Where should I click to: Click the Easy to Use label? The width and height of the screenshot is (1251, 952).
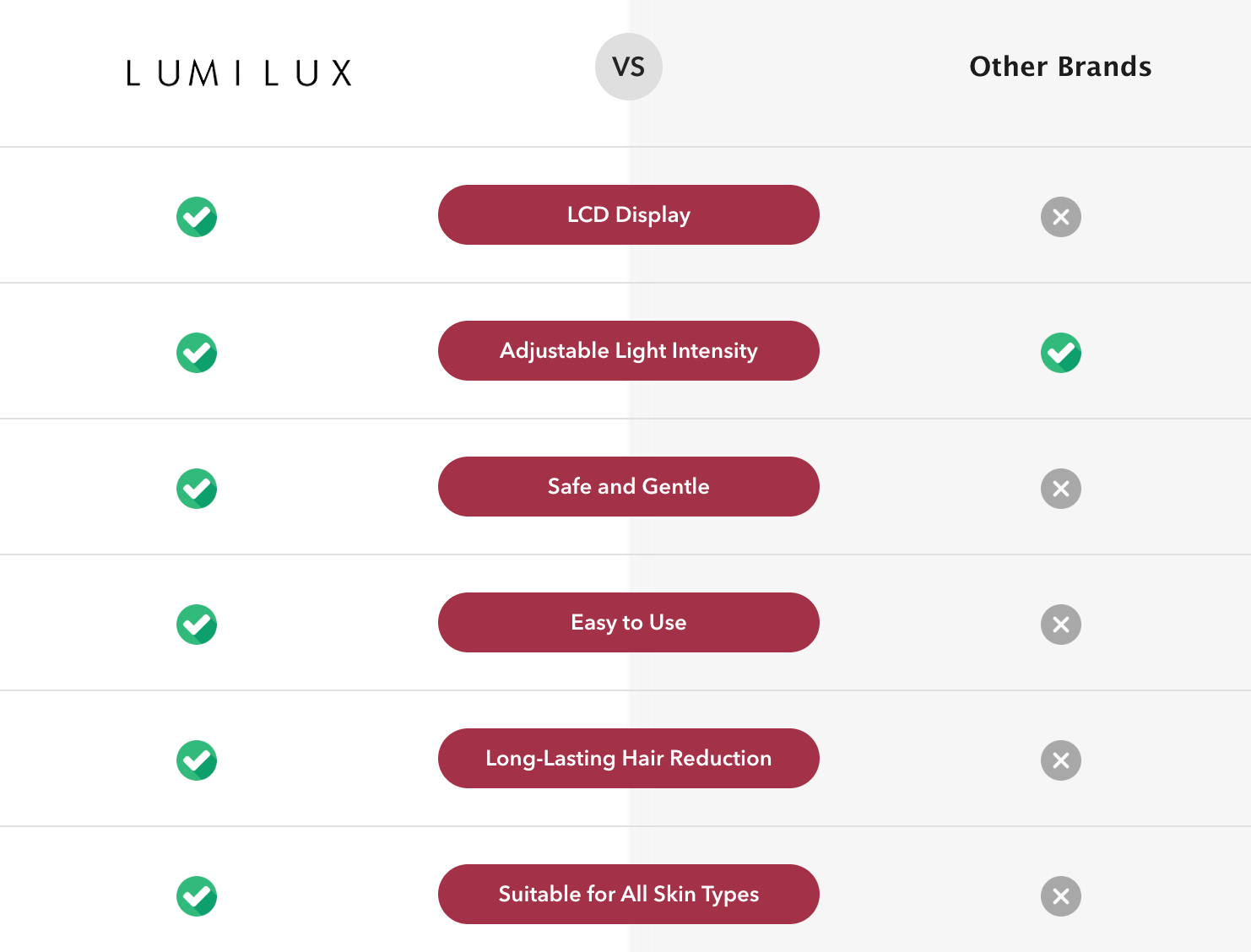click(x=629, y=623)
